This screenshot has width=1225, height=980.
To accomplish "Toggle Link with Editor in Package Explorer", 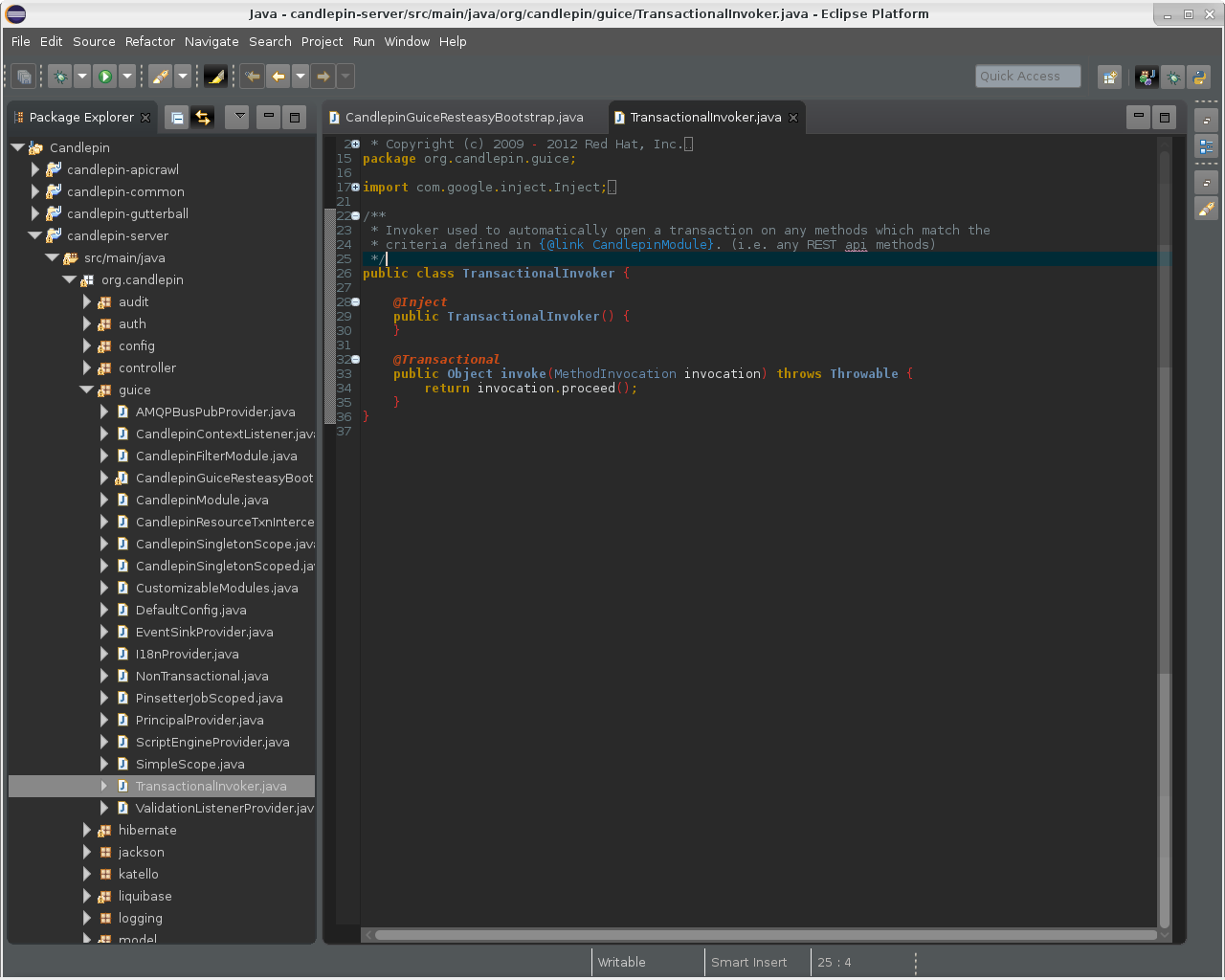I will click(203, 118).
